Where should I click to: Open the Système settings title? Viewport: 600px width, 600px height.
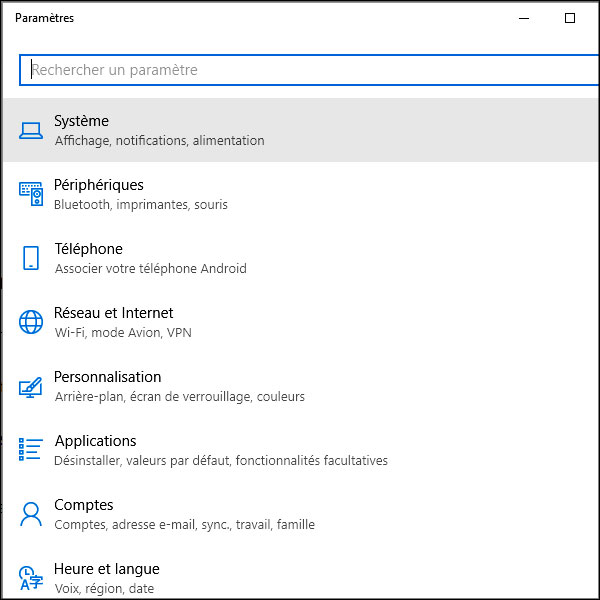(81, 121)
